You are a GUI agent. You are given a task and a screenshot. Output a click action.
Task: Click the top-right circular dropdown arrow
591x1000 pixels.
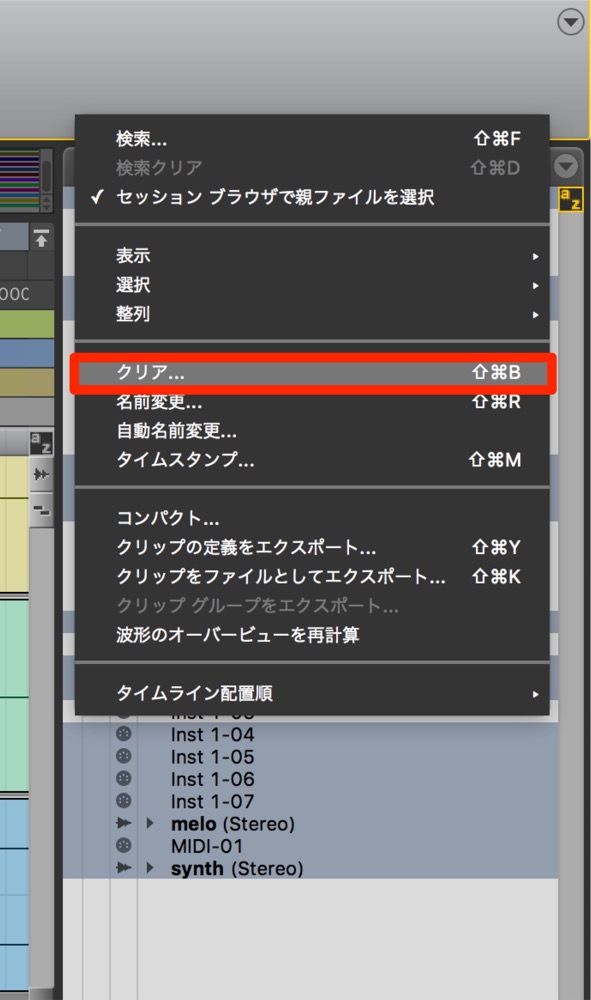click(571, 22)
